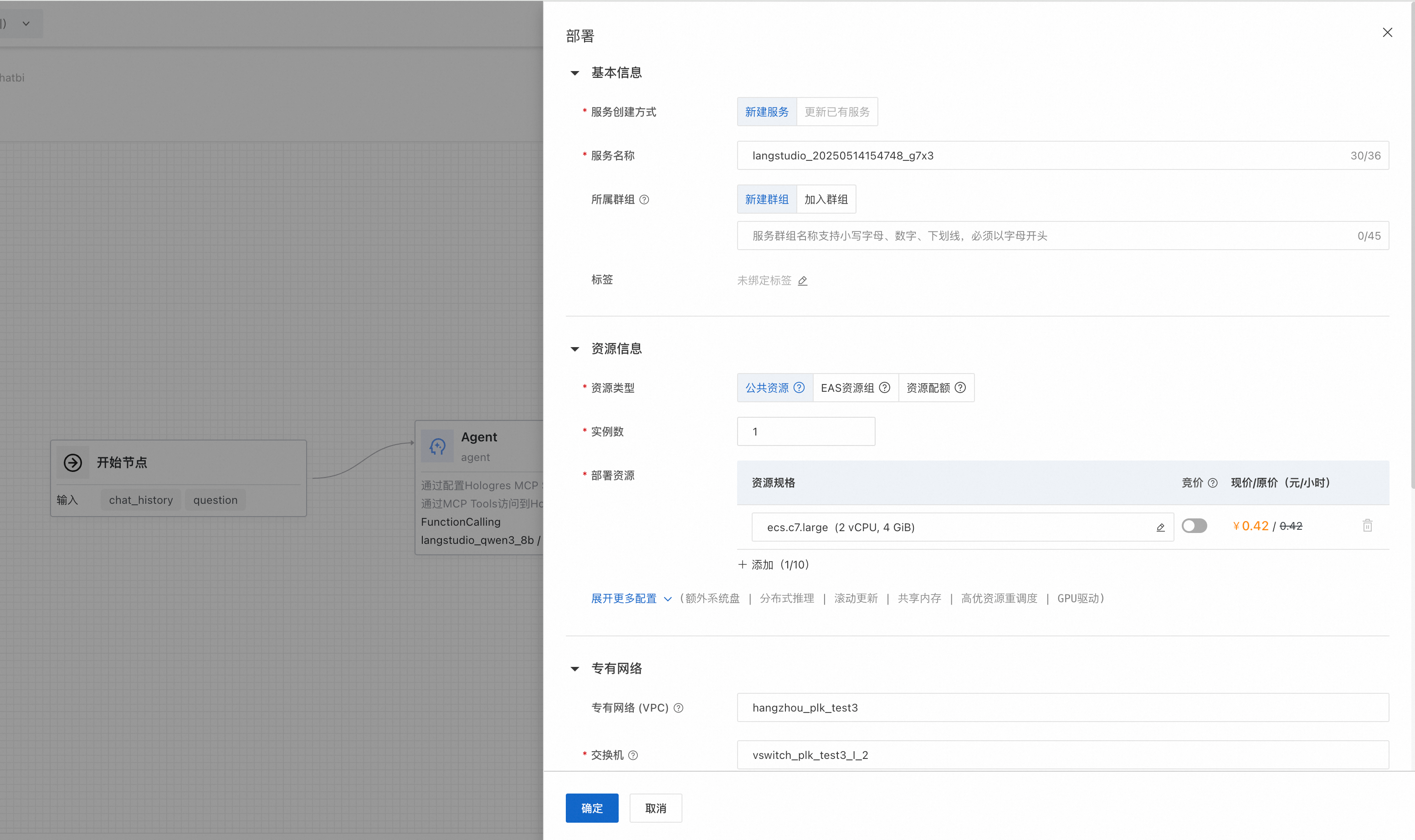Switch resource type to EAS资源组

coord(847,388)
